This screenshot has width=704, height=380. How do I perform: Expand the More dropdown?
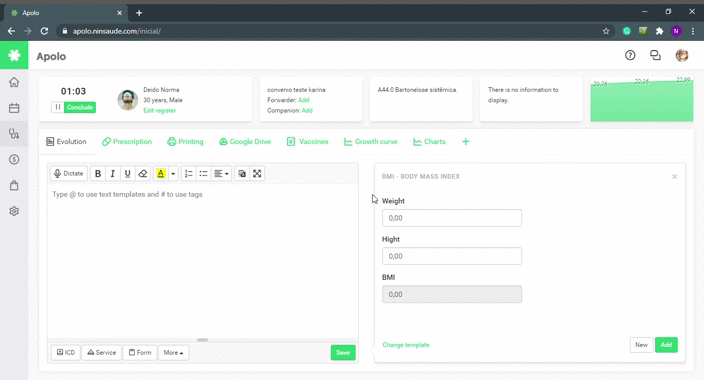[x=173, y=353]
